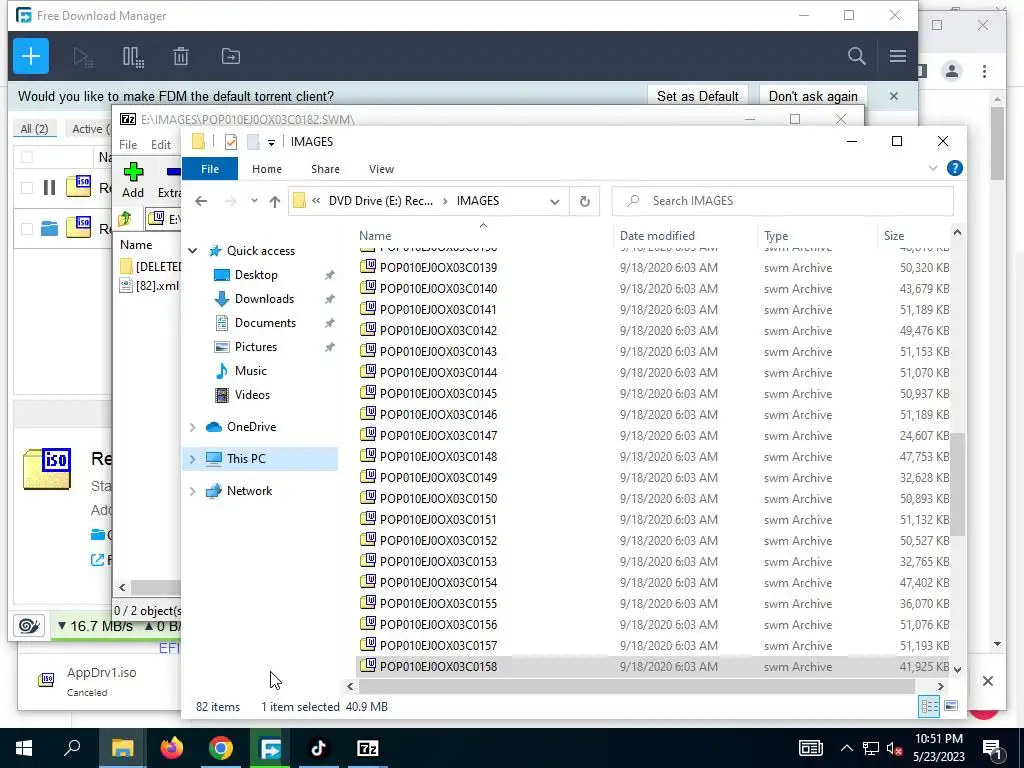Open the View ribbon tab
1024x768 pixels.
tap(381, 169)
